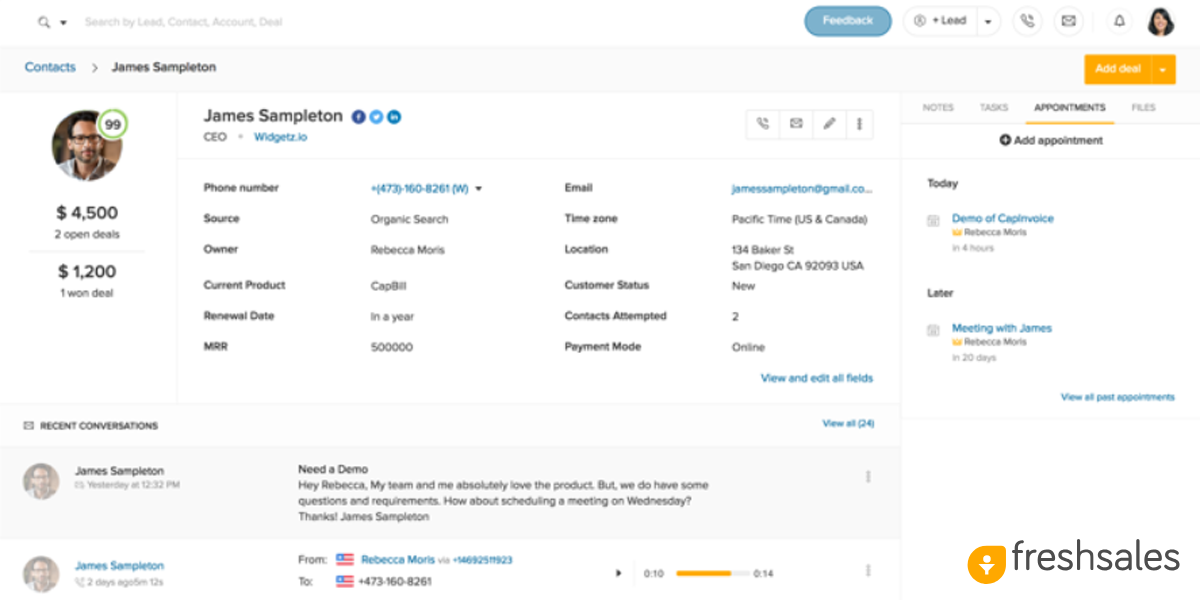Click calendar icon next to Demo of CapInvoice
Viewport: 1200px width, 600px height.
click(x=933, y=220)
